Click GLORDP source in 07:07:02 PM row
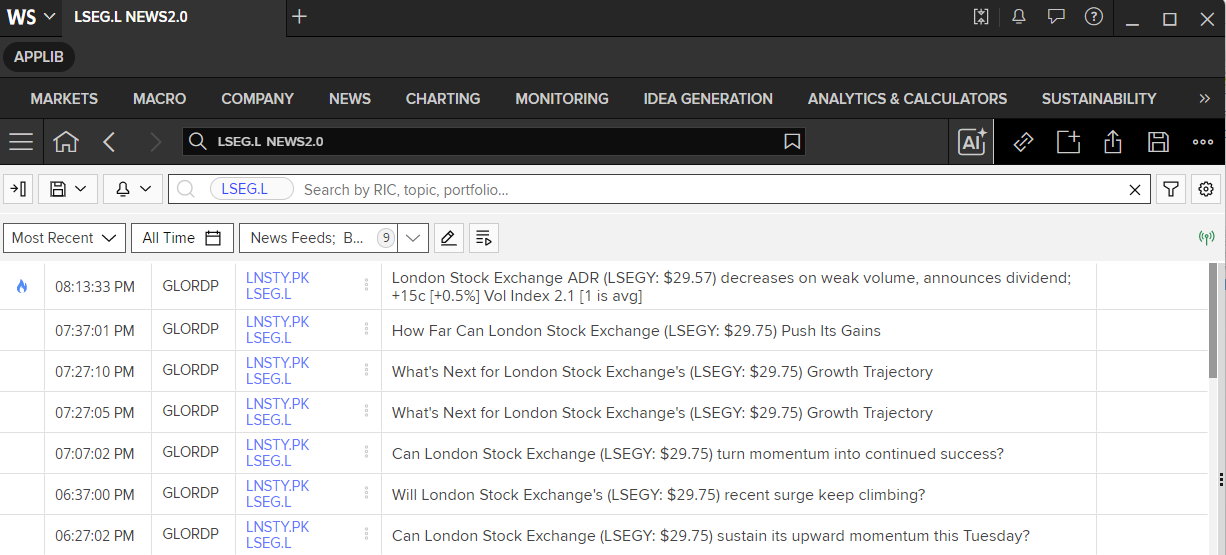This screenshot has width=1226, height=555. point(191,453)
